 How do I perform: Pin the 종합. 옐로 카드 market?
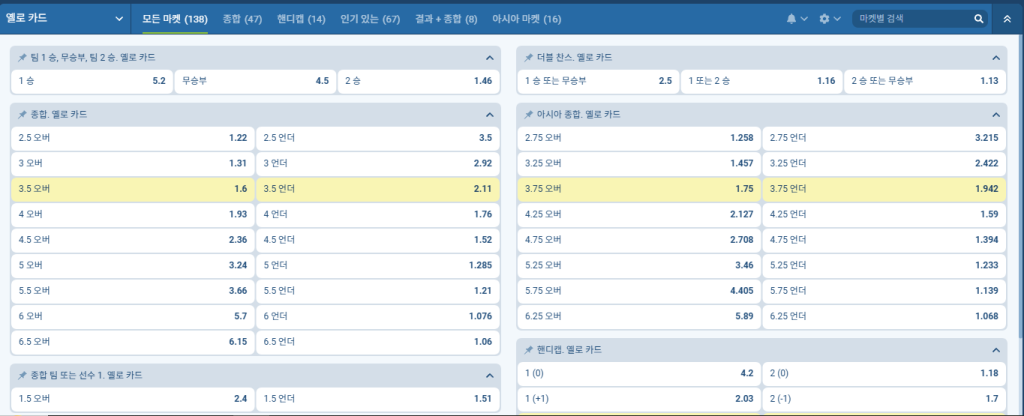[22, 115]
